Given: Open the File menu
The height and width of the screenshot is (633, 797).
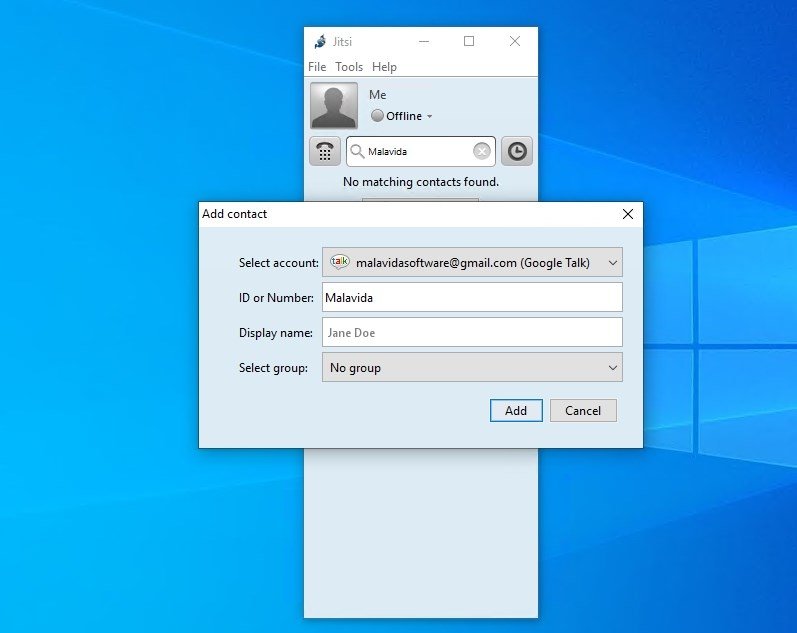Looking at the screenshot, I should (317, 67).
